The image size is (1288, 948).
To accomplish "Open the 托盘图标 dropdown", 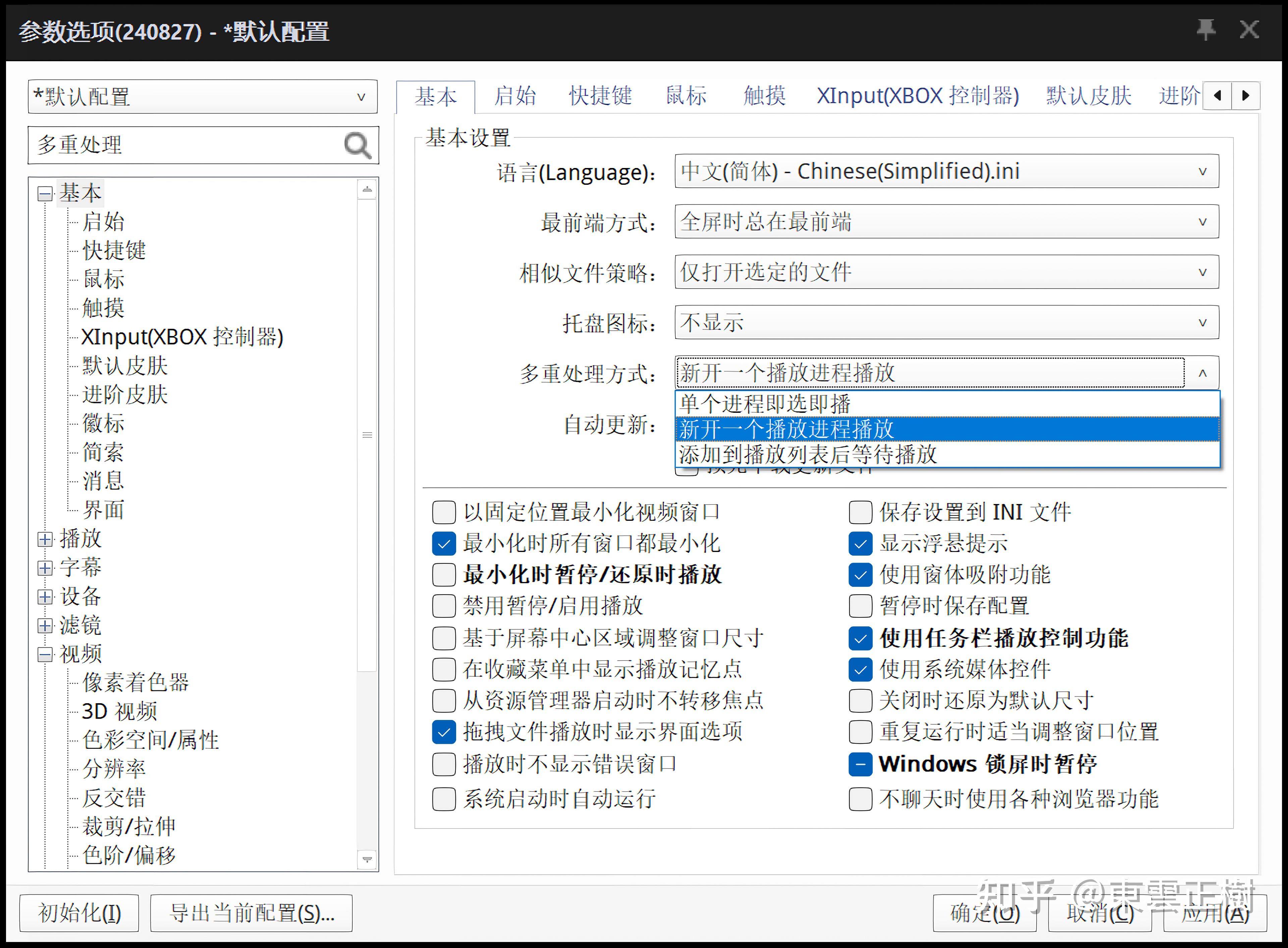I will (x=947, y=323).
